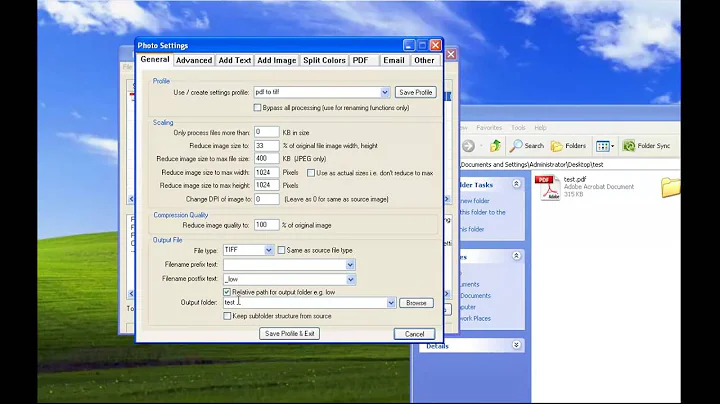Collapse the Other Places panel chevron
Image resolution: width=720 pixels, height=404 pixels.
pos(516,256)
